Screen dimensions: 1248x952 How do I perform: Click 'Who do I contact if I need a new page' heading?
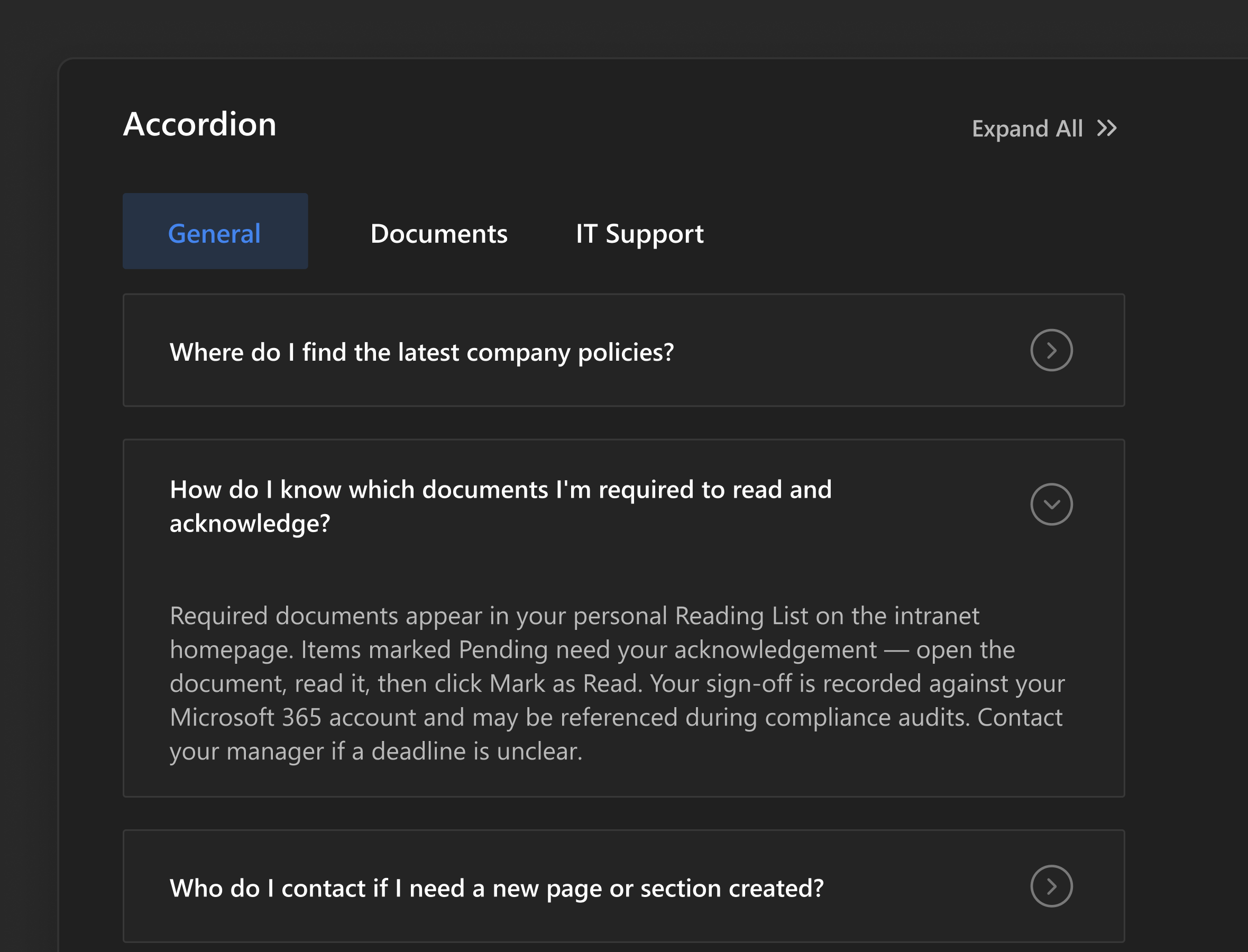coord(497,888)
